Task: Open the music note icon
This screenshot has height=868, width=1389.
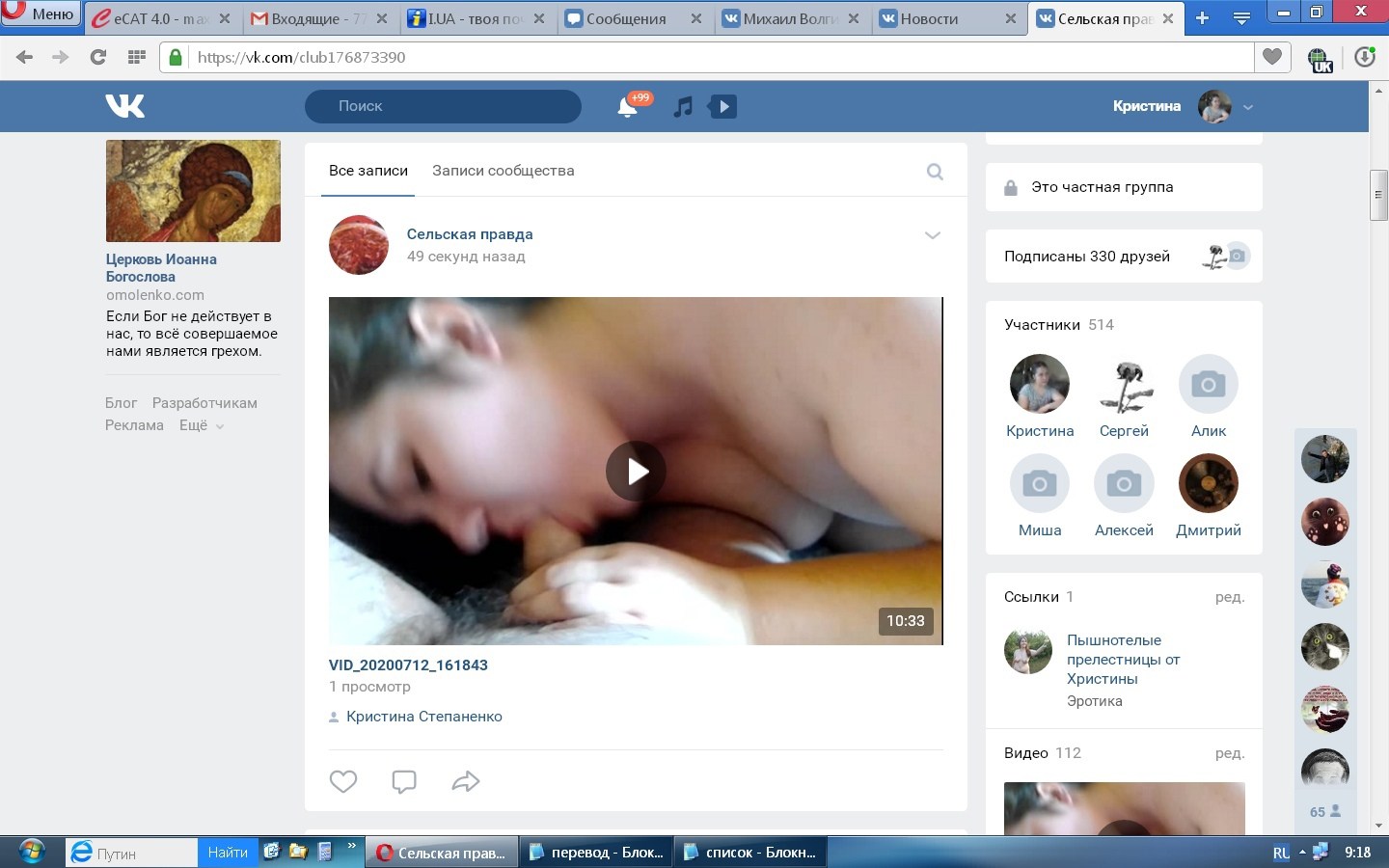Action: click(x=683, y=107)
